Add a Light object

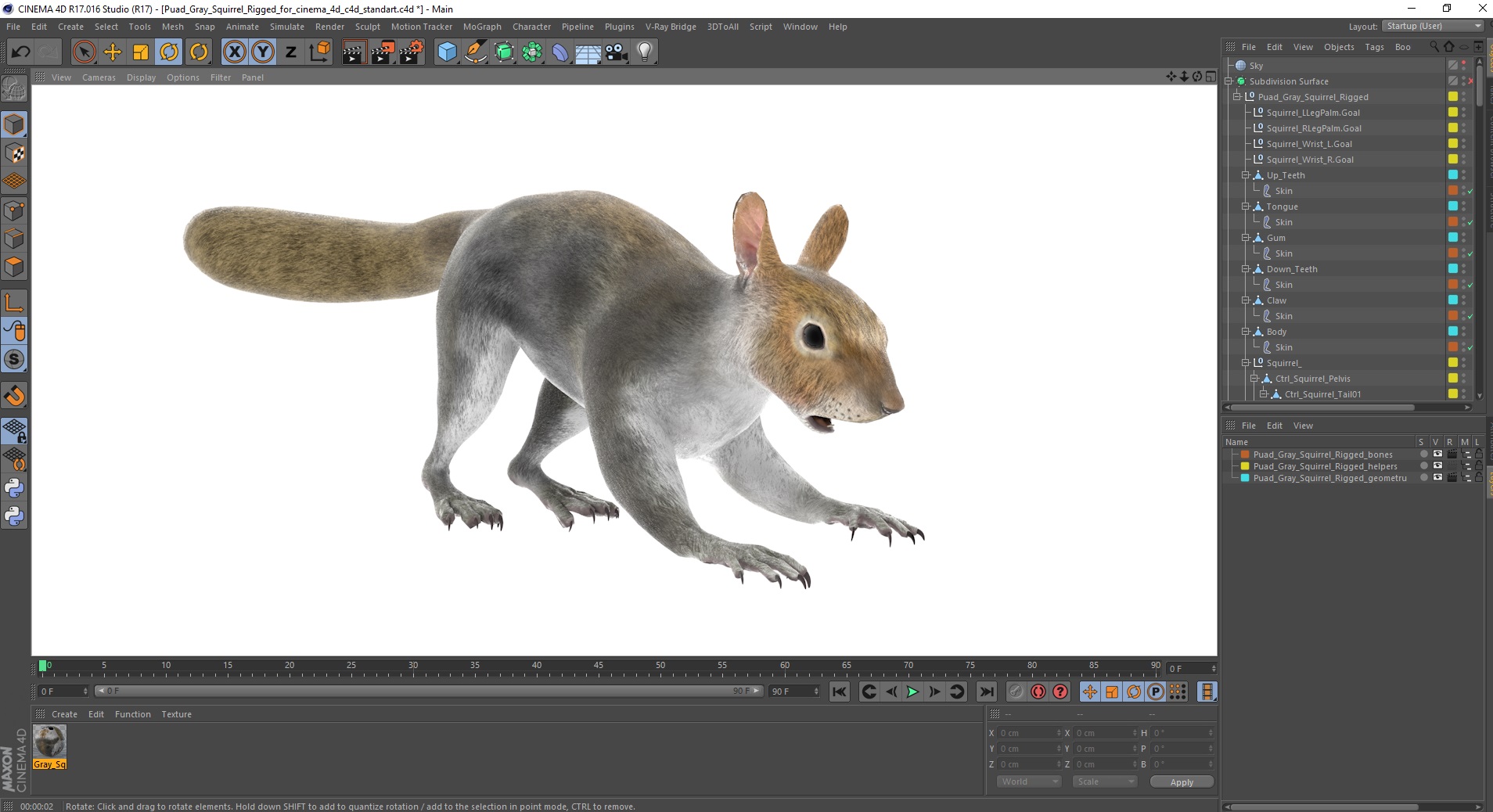(x=645, y=52)
